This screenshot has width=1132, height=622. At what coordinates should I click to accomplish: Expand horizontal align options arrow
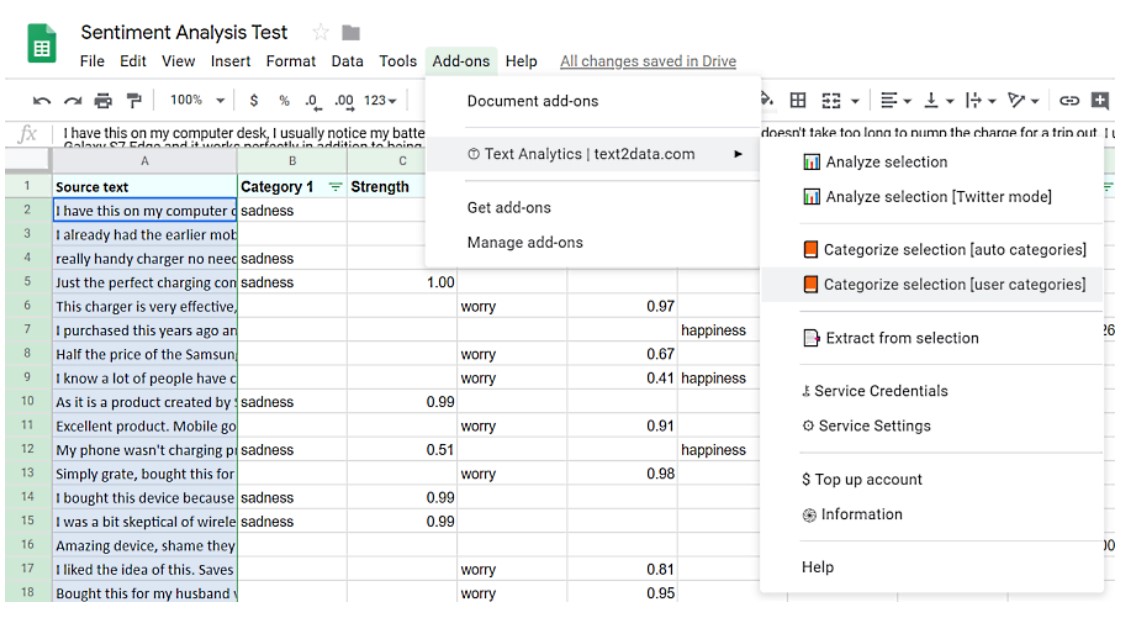pos(907,101)
